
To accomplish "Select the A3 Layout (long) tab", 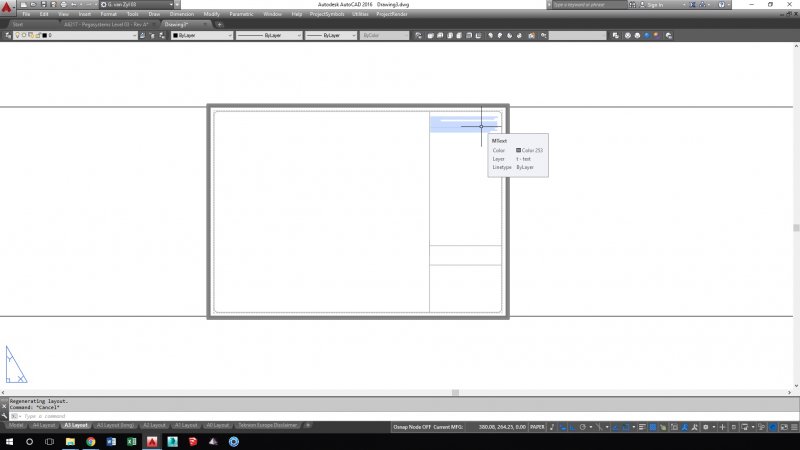I will tap(113, 425).
